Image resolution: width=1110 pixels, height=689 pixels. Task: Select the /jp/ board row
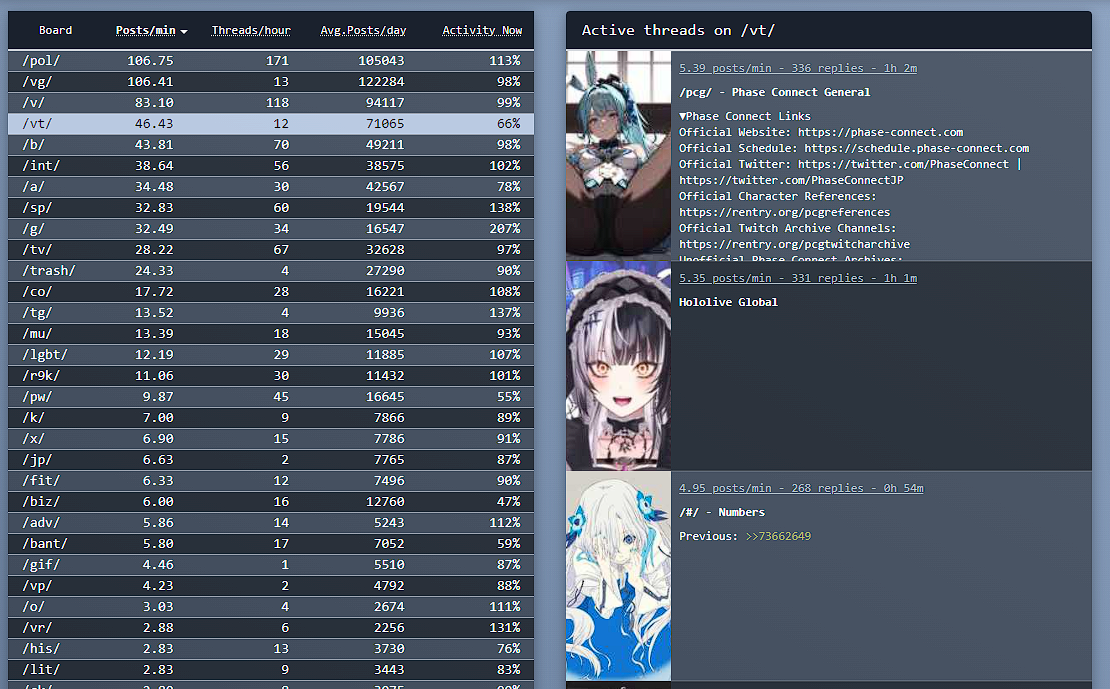click(x=271, y=460)
